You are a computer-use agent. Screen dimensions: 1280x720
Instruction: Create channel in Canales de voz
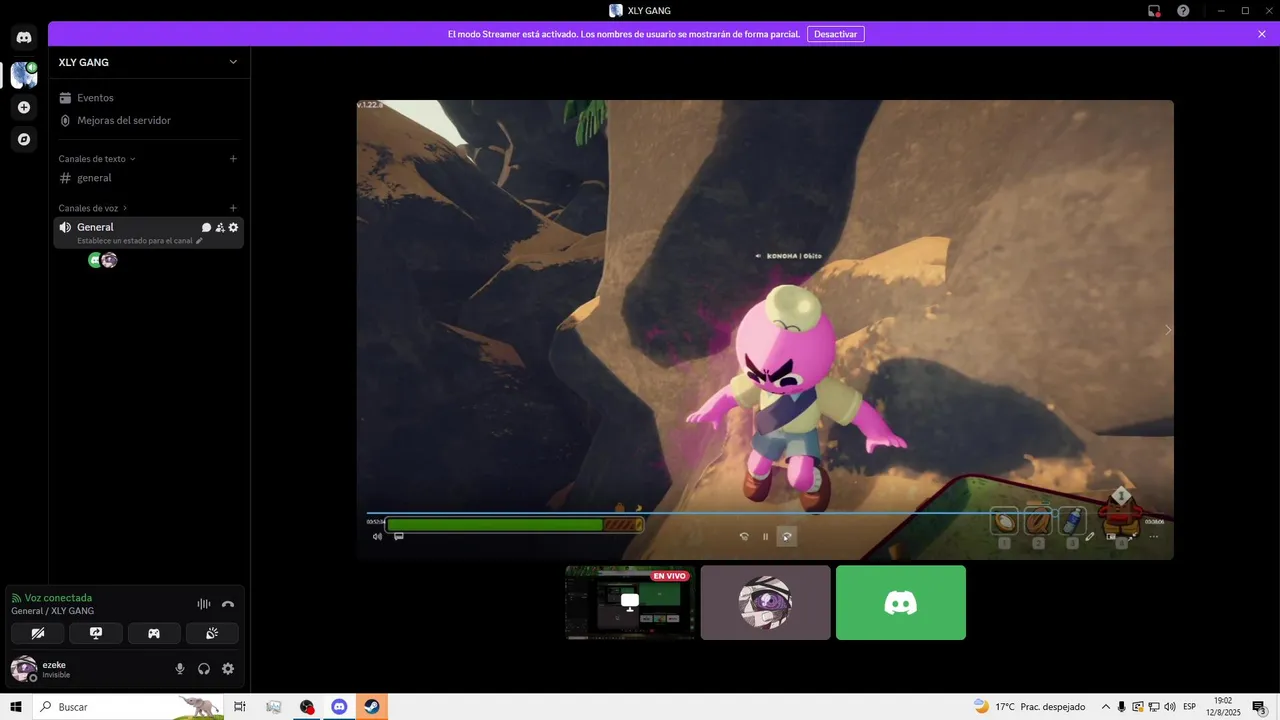pos(233,208)
